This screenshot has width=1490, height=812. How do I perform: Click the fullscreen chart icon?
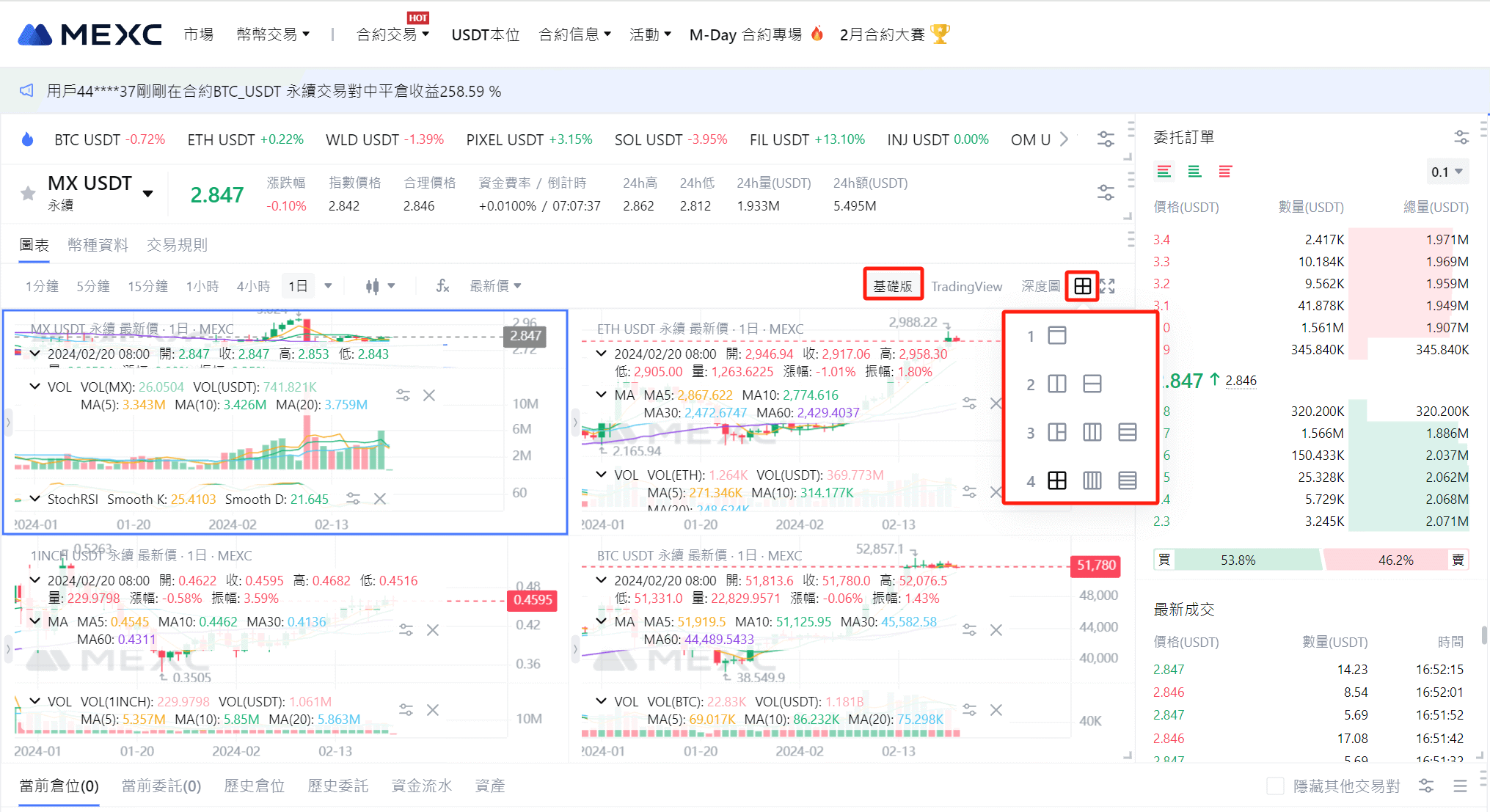[x=1108, y=286]
